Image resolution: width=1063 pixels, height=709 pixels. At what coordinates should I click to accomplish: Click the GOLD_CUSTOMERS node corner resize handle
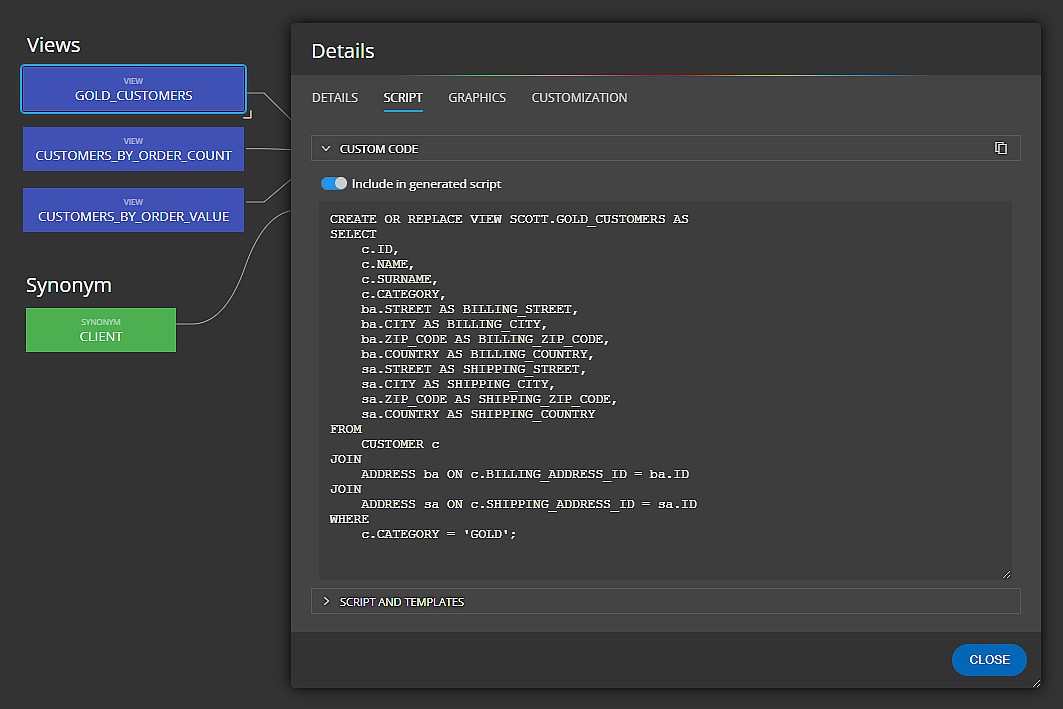tap(247, 114)
